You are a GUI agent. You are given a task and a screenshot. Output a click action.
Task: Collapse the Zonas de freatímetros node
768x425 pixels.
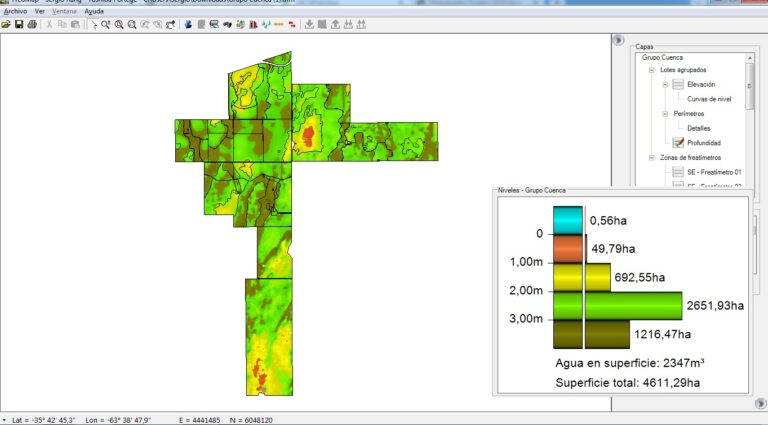(x=652, y=158)
